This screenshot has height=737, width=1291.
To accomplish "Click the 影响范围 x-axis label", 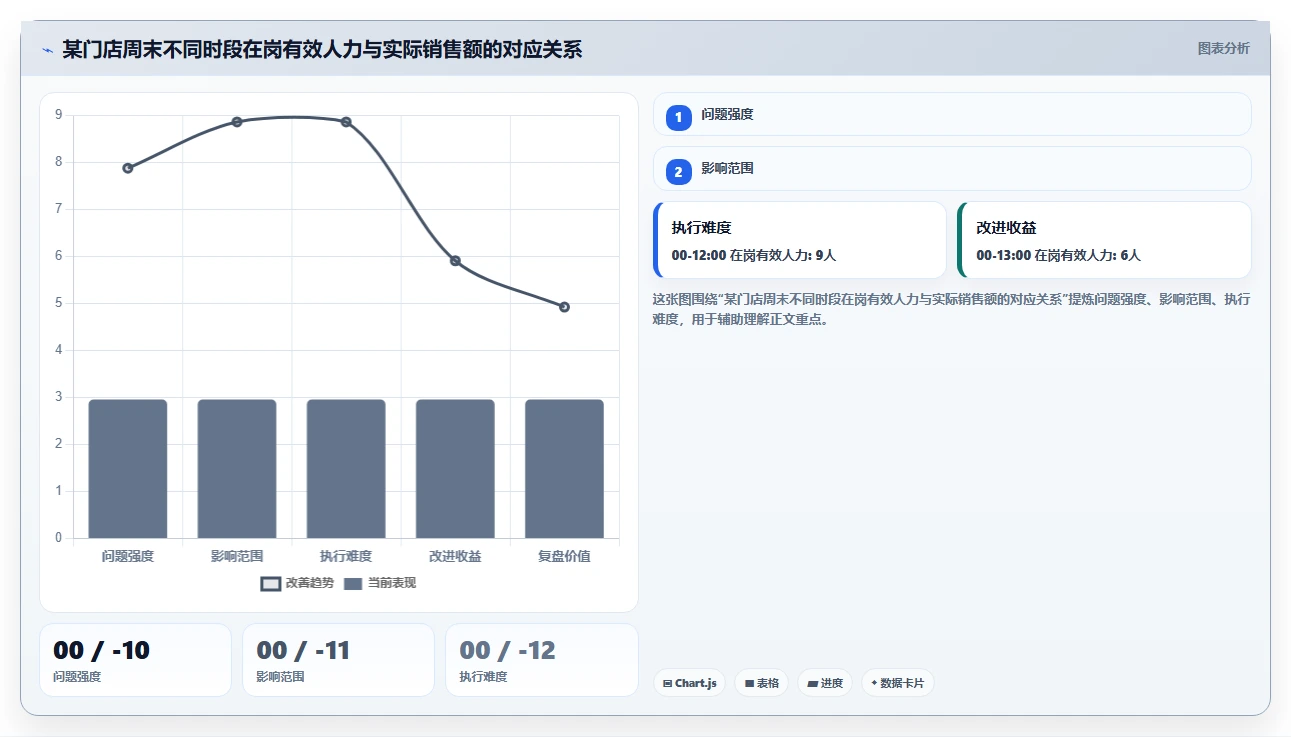I will click(x=237, y=556).
